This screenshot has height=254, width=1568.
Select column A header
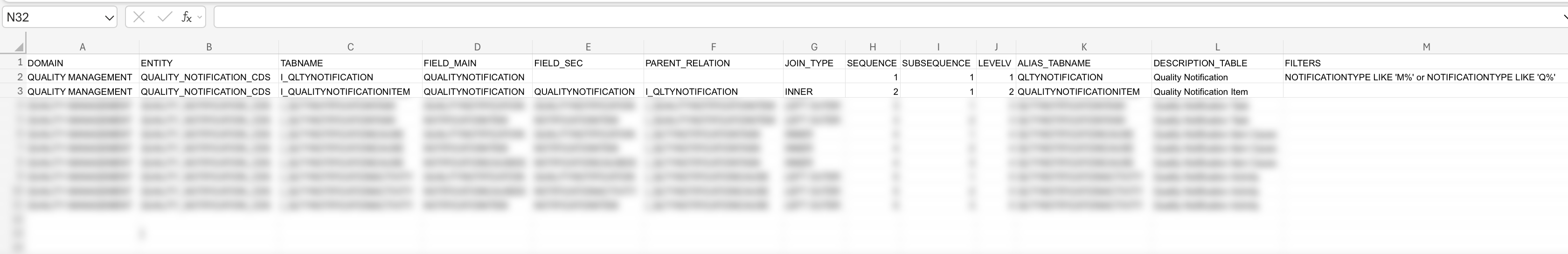click(x=82, y=47)
